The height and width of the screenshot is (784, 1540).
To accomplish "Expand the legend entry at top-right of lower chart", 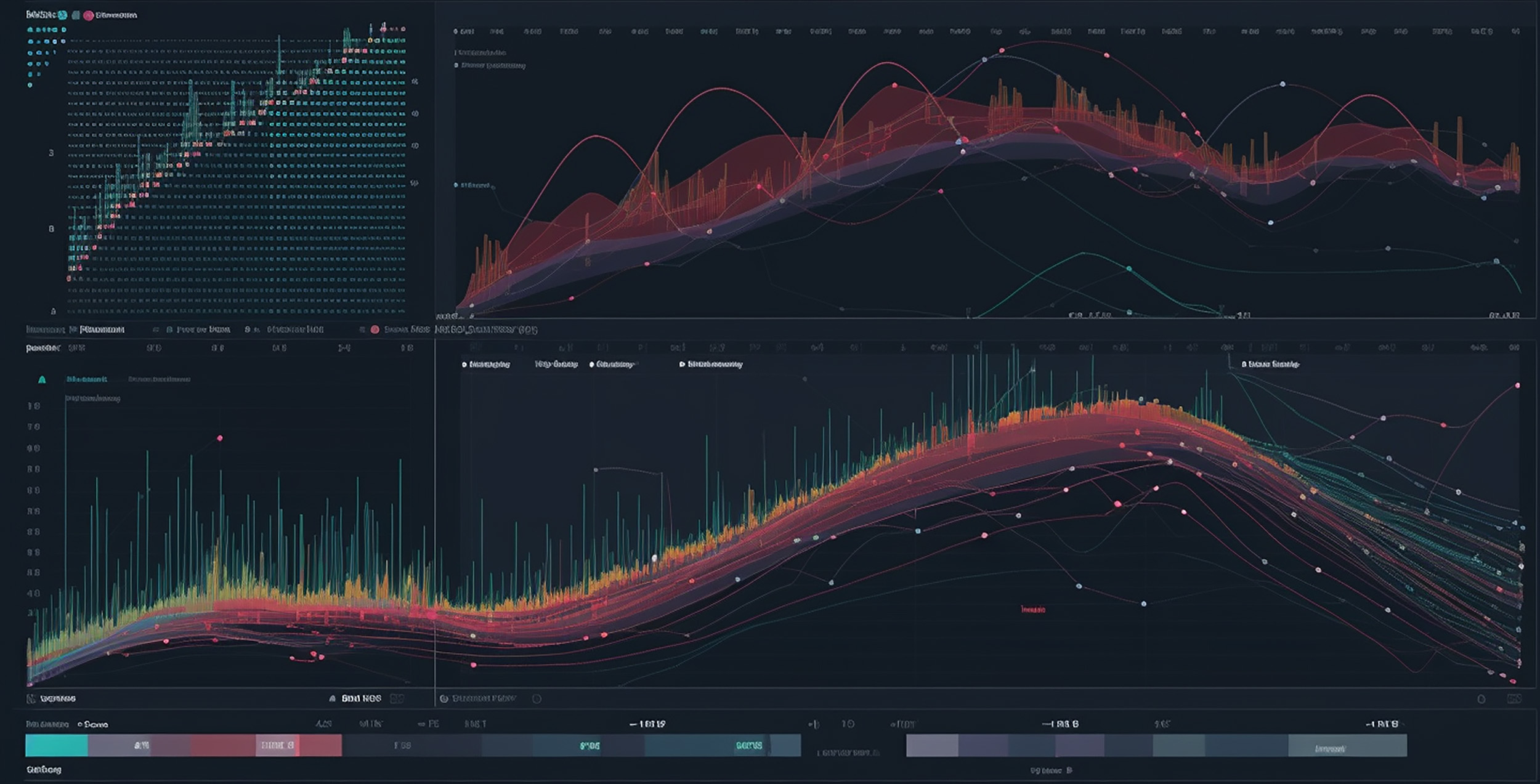I will pyautogui.click(x=1270, y=365).
